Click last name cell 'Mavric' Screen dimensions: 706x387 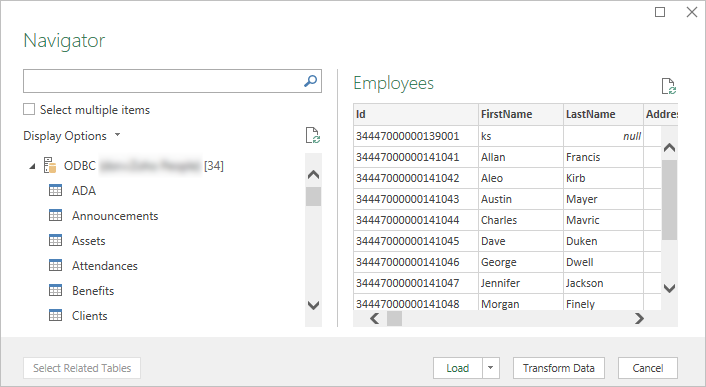coord(603,220)
